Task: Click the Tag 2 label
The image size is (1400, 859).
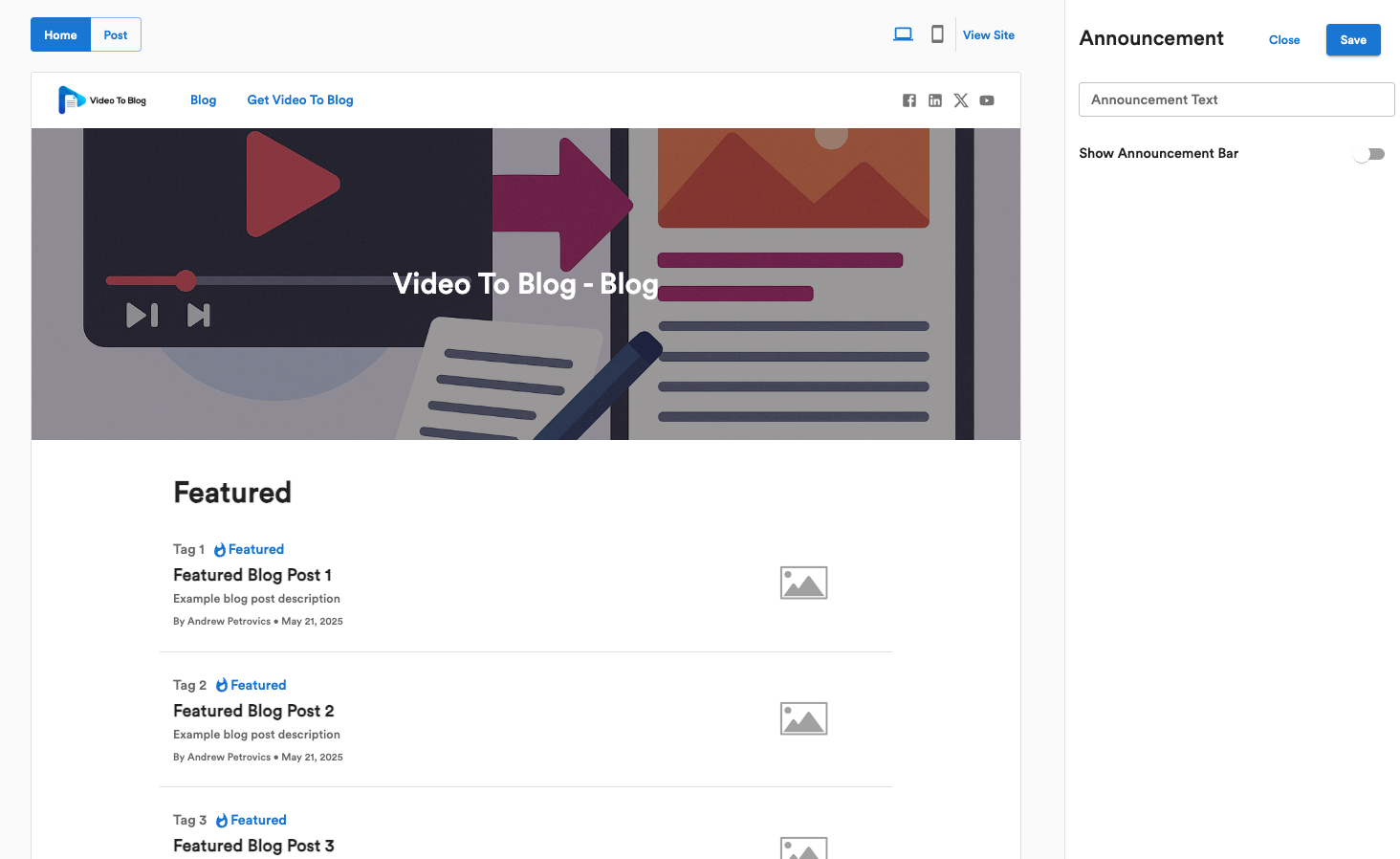Action: (190, 685)
